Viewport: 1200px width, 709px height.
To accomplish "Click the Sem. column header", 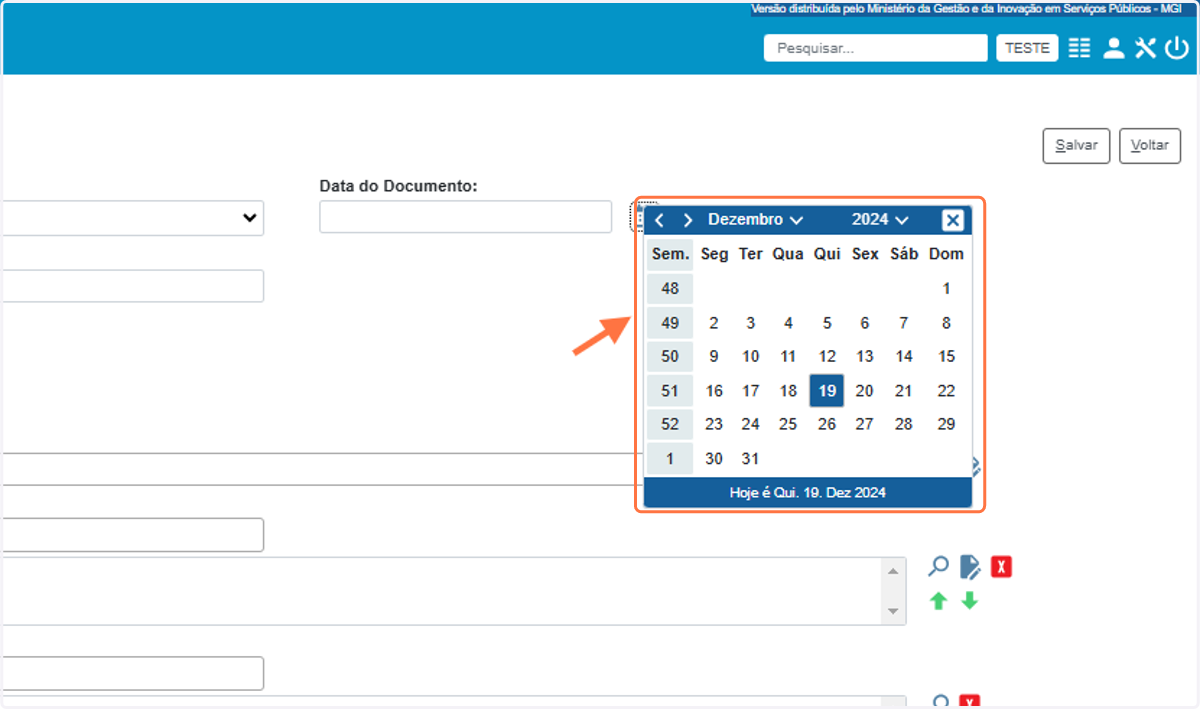I will tap(670, 254).
